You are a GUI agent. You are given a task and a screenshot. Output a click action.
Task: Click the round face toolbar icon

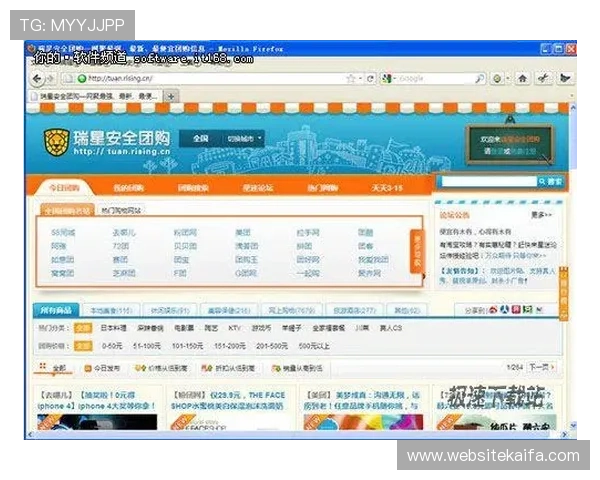tap(497, 79)
